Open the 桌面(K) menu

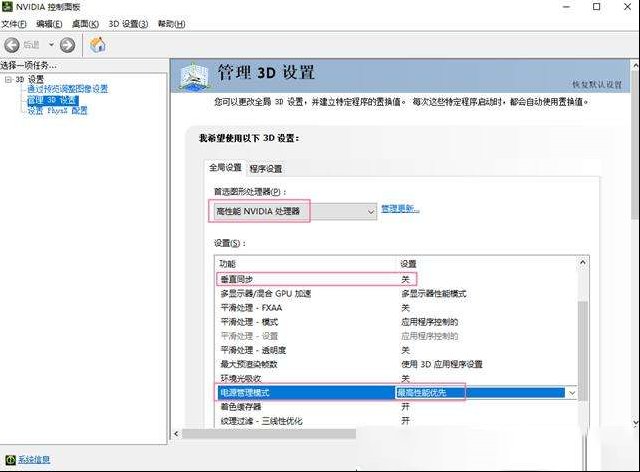[x=85, y=24]
